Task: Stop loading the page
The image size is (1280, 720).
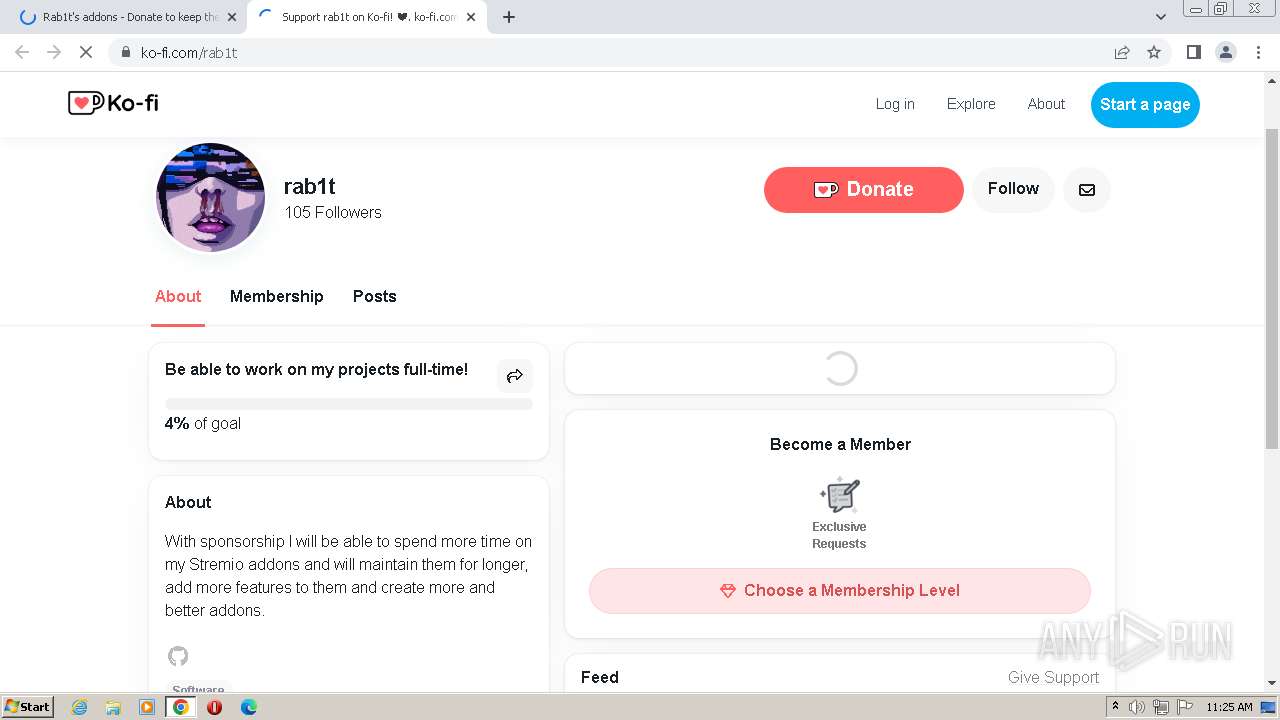Action: click(86, 52)
